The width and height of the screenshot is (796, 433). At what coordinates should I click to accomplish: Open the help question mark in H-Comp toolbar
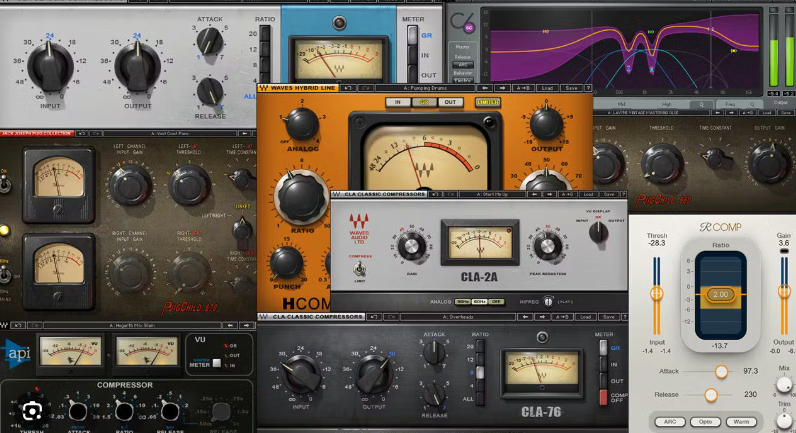588,88
